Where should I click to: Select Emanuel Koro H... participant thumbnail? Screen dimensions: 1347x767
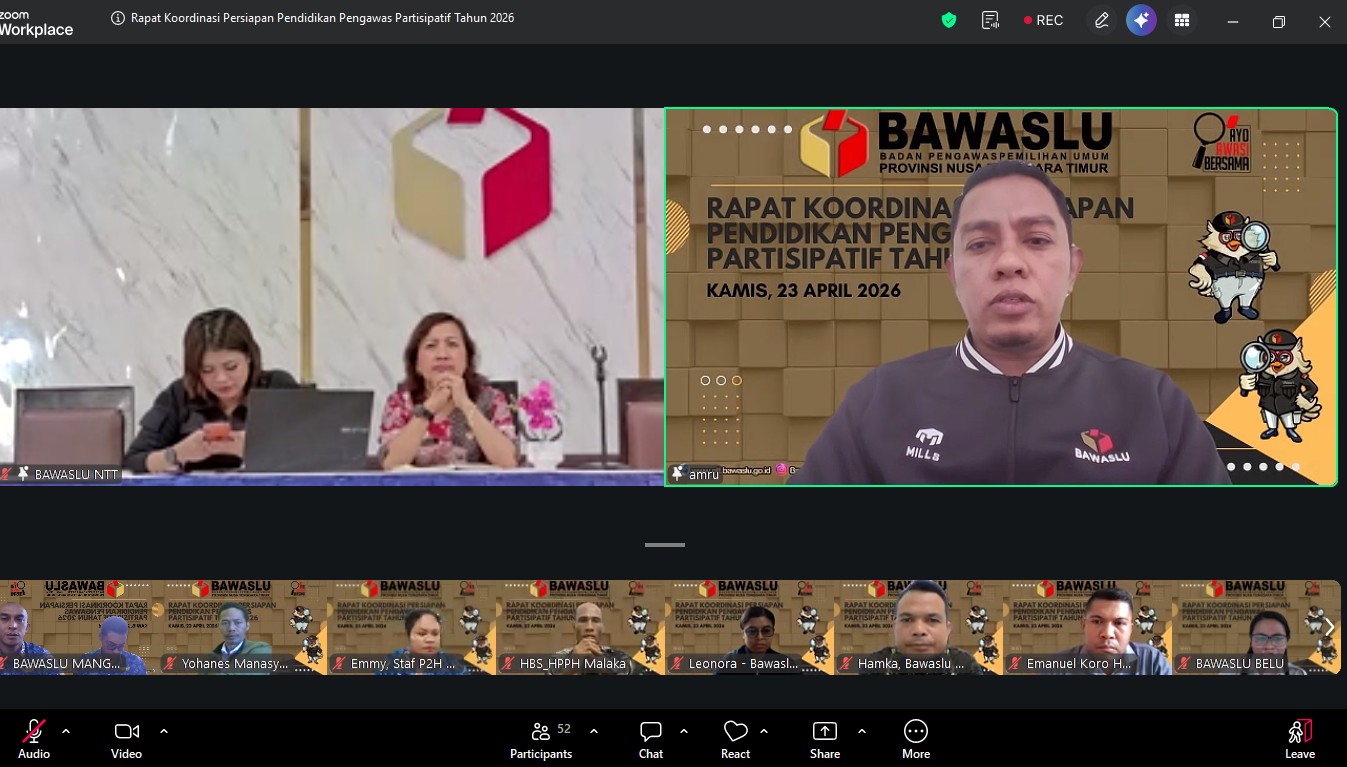tap(1088, 627)
